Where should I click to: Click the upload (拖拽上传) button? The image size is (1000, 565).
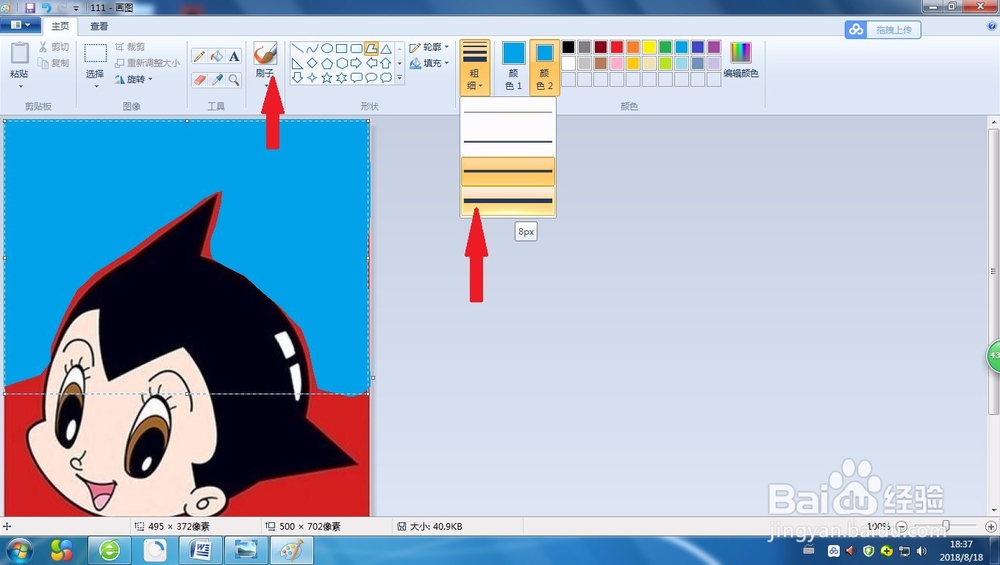[883, 29]
